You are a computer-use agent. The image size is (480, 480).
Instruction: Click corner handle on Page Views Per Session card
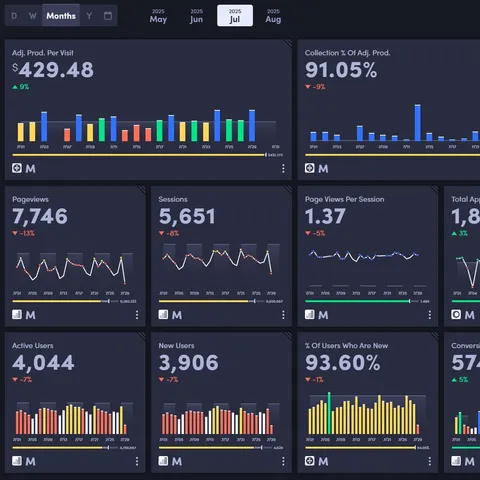point(434,190)
